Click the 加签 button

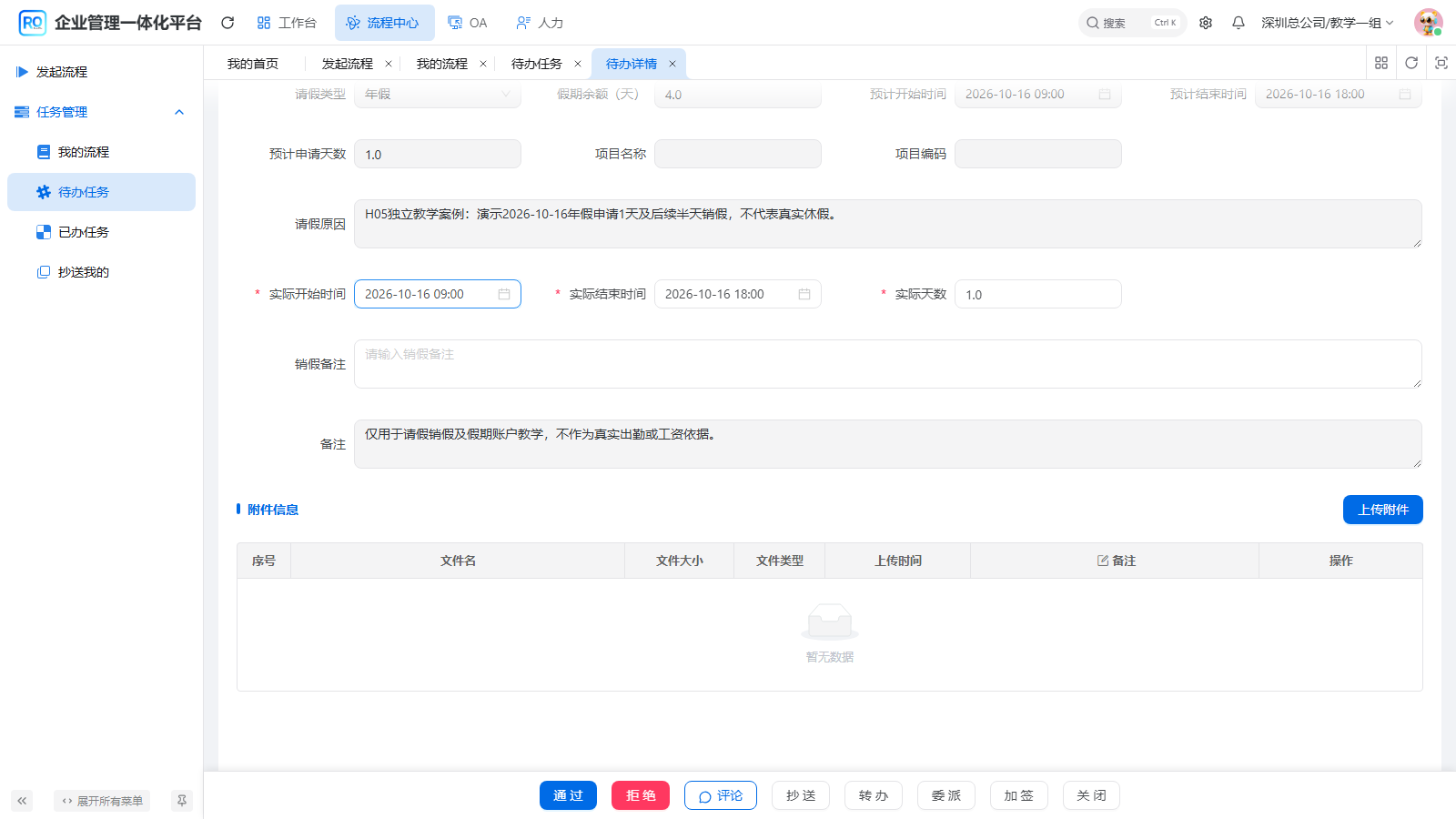[x=1019, y=795]
